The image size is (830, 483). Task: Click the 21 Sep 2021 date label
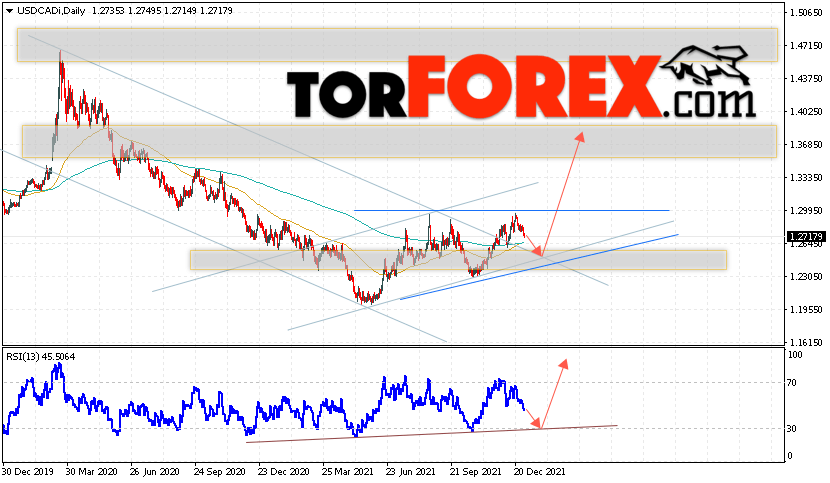coord(475,471)
